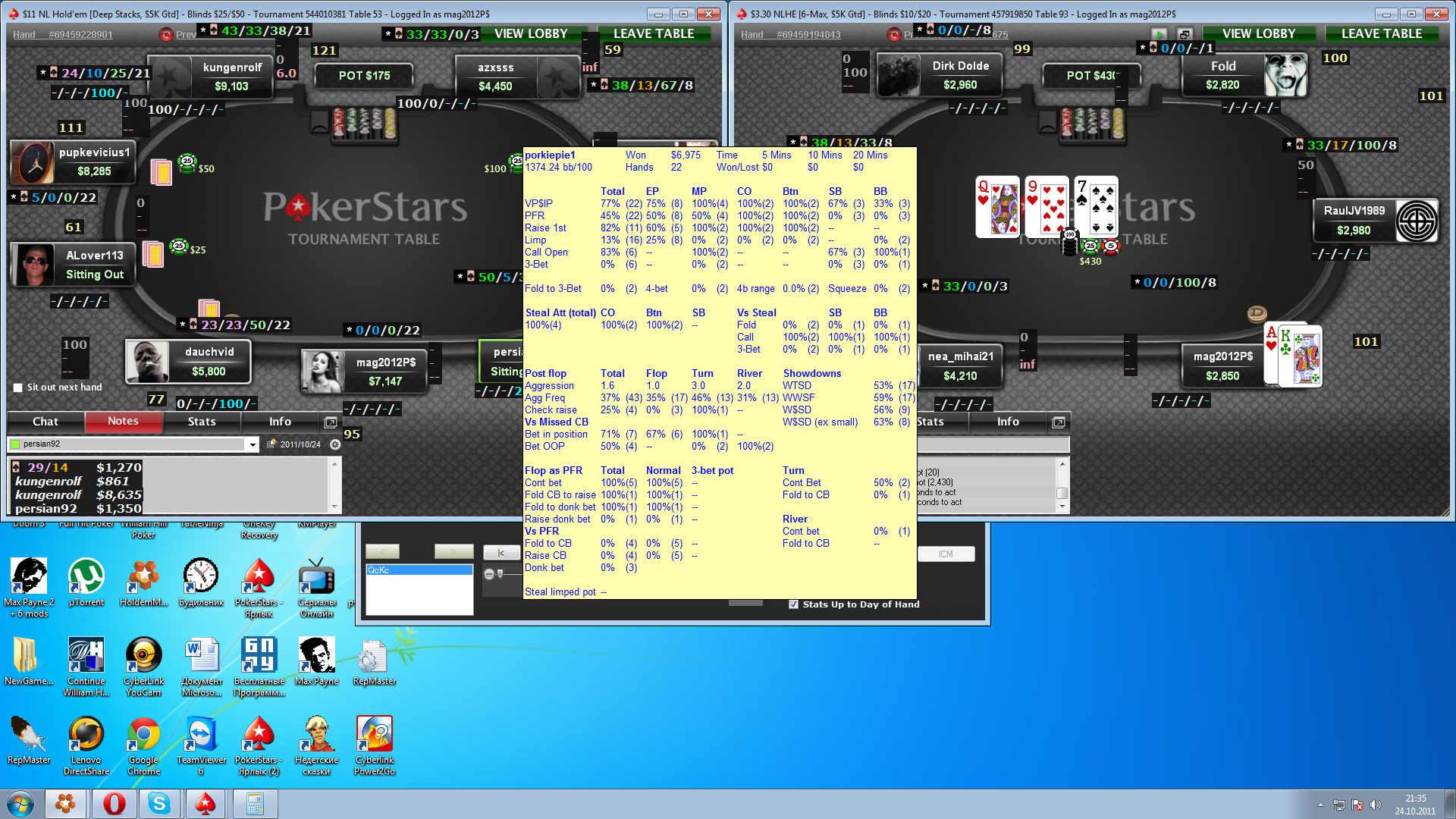Show hidden system tray icons
Viewport: 1456px width, 819px height.
click(x=1320, y=805)
